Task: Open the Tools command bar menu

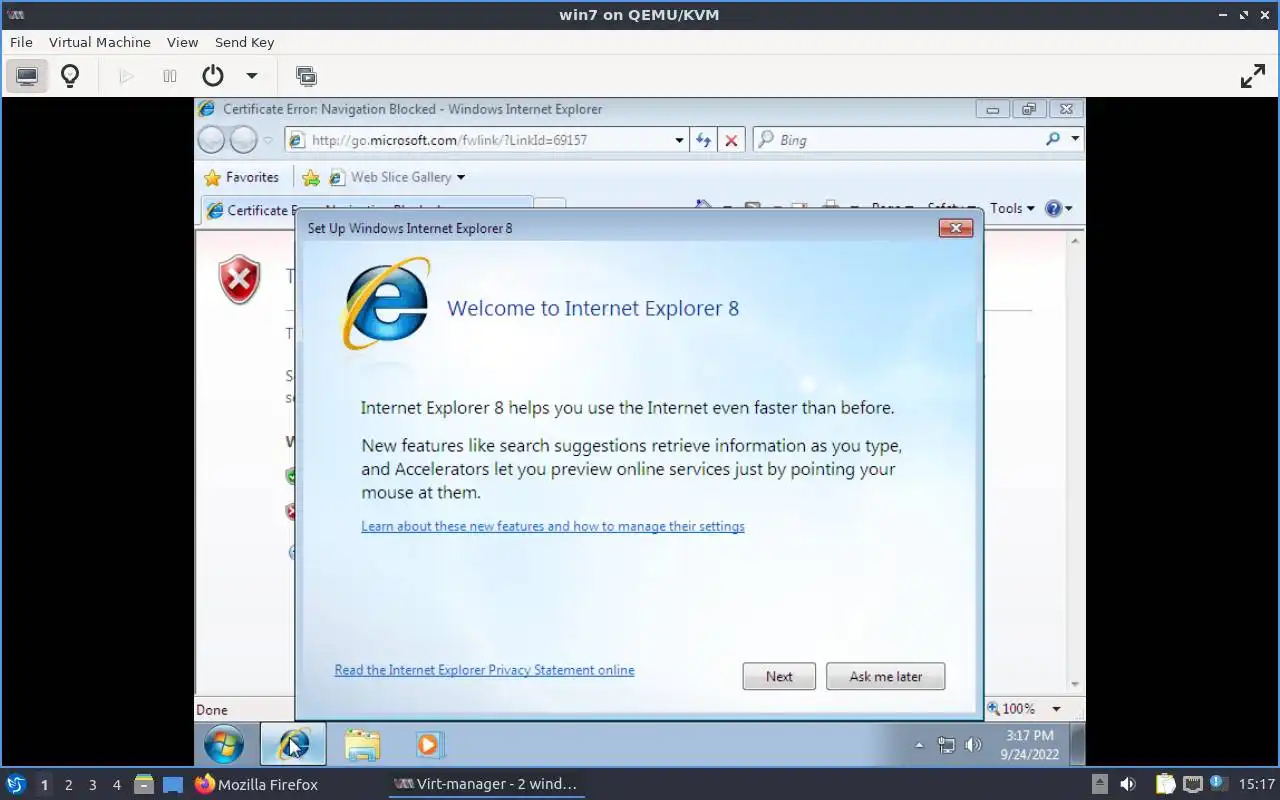Action: pyautogui.click(x=1012, y=208)
